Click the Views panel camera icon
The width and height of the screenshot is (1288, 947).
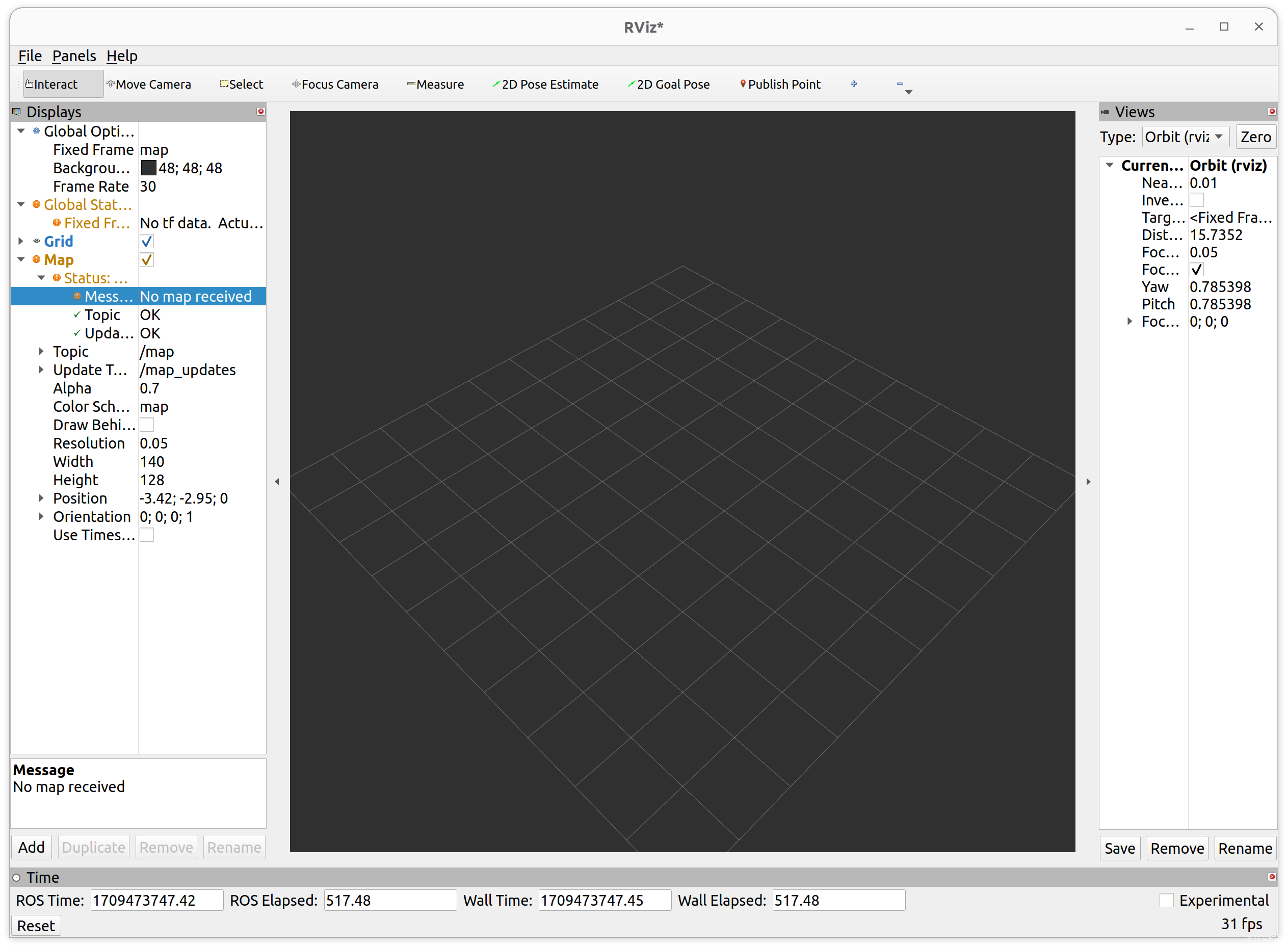1105,112
